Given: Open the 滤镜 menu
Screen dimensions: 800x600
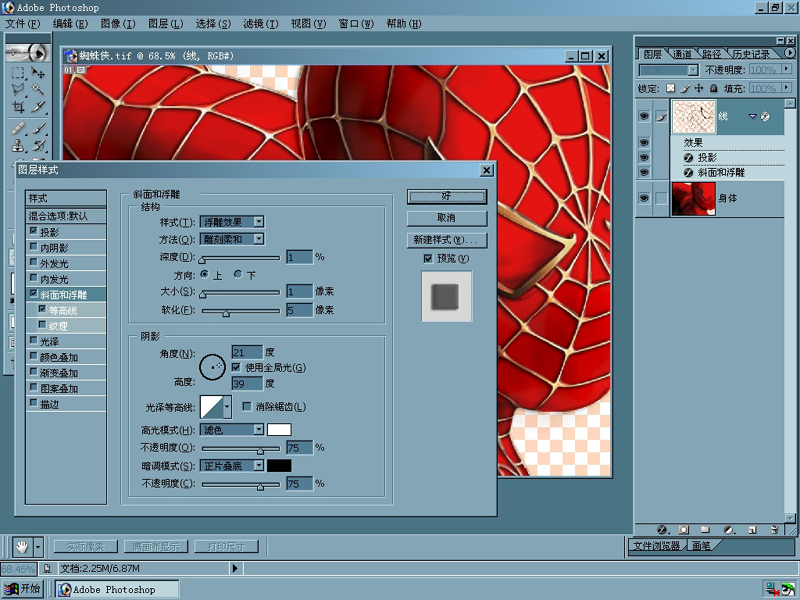Looking at the screenshot, I should [x=261, y=24].
